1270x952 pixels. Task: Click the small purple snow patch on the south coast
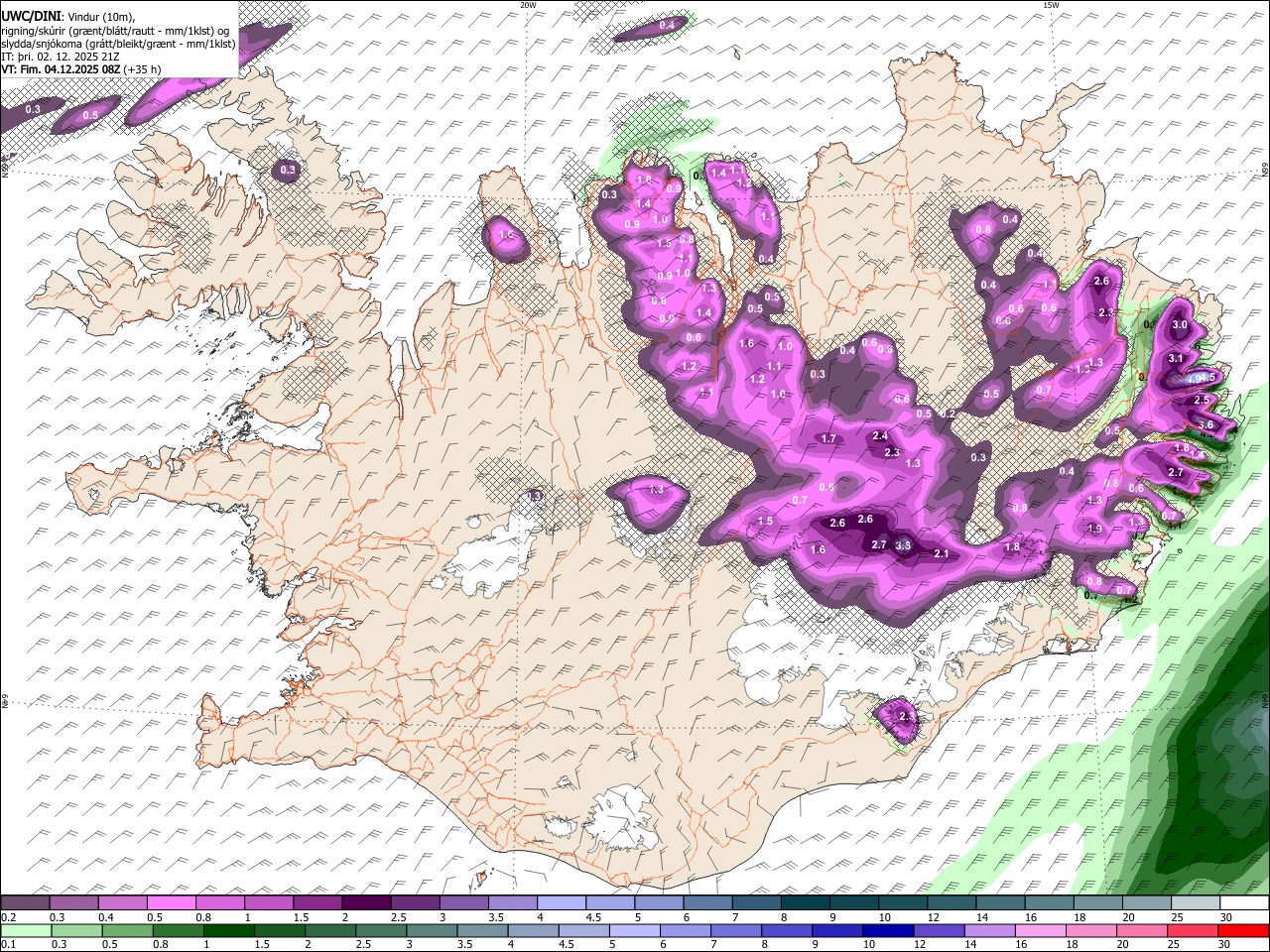(897, 721)
